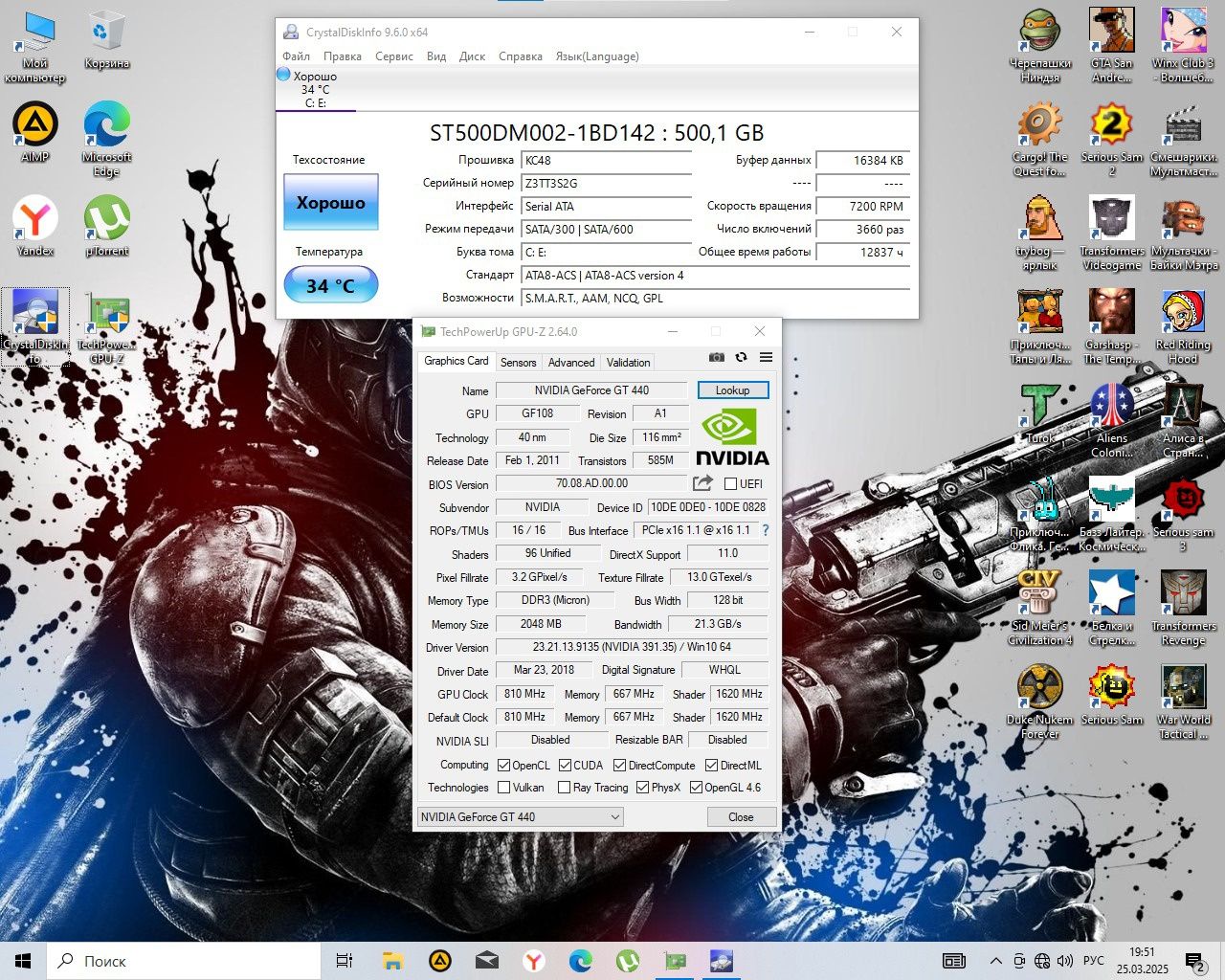
Task: Click the GPU-Z refresh icon
Action: click(741, 357)
